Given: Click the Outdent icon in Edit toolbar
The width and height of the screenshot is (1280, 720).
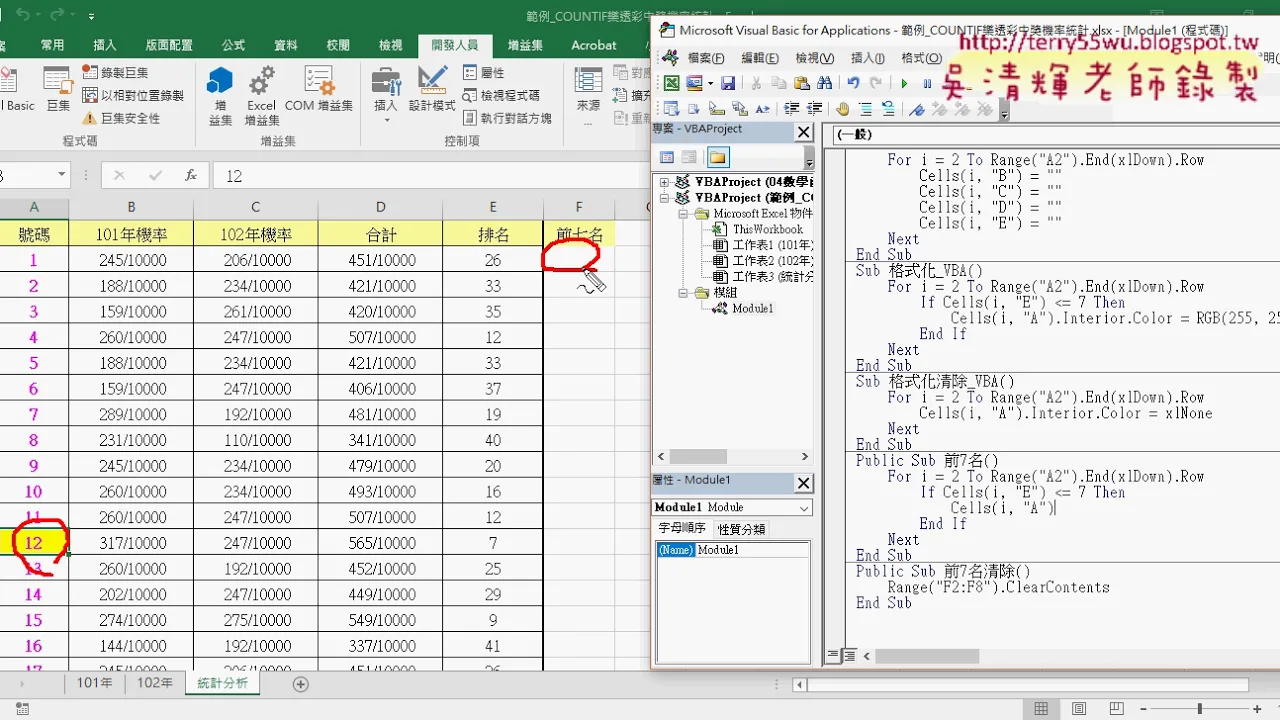Looking at the screenshot, I should click(x=815, y=108).
